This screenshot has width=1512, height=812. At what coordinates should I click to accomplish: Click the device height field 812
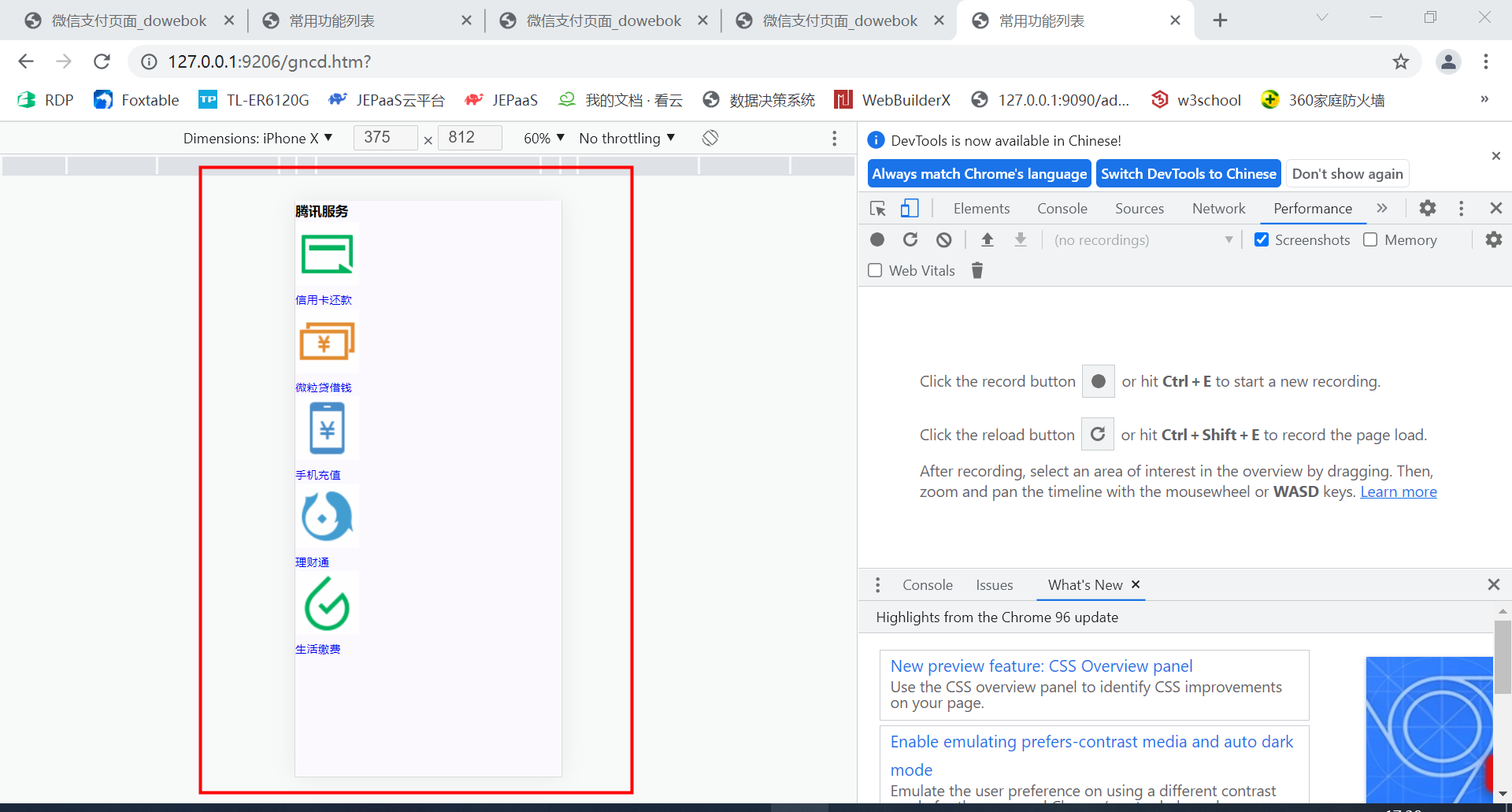(469, 138)
